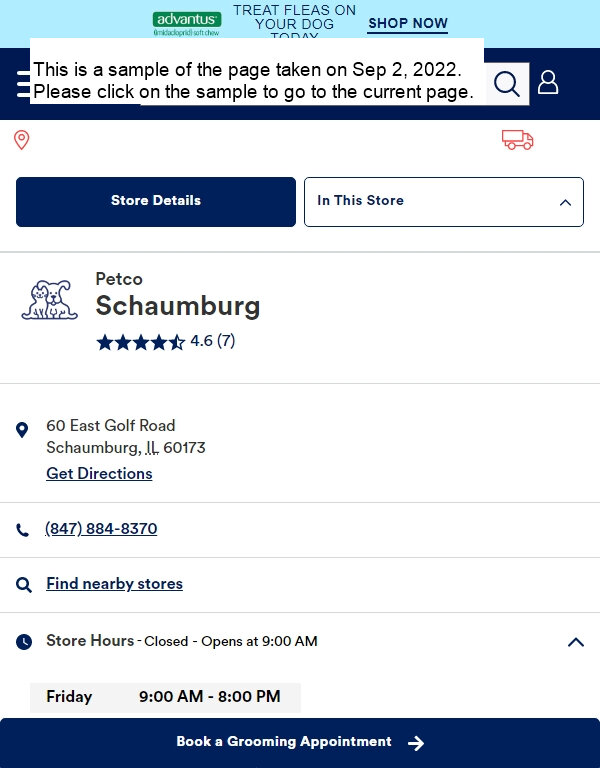Click the Petco dog and cat logo
The image size is (600, 768).
[49, 300]
